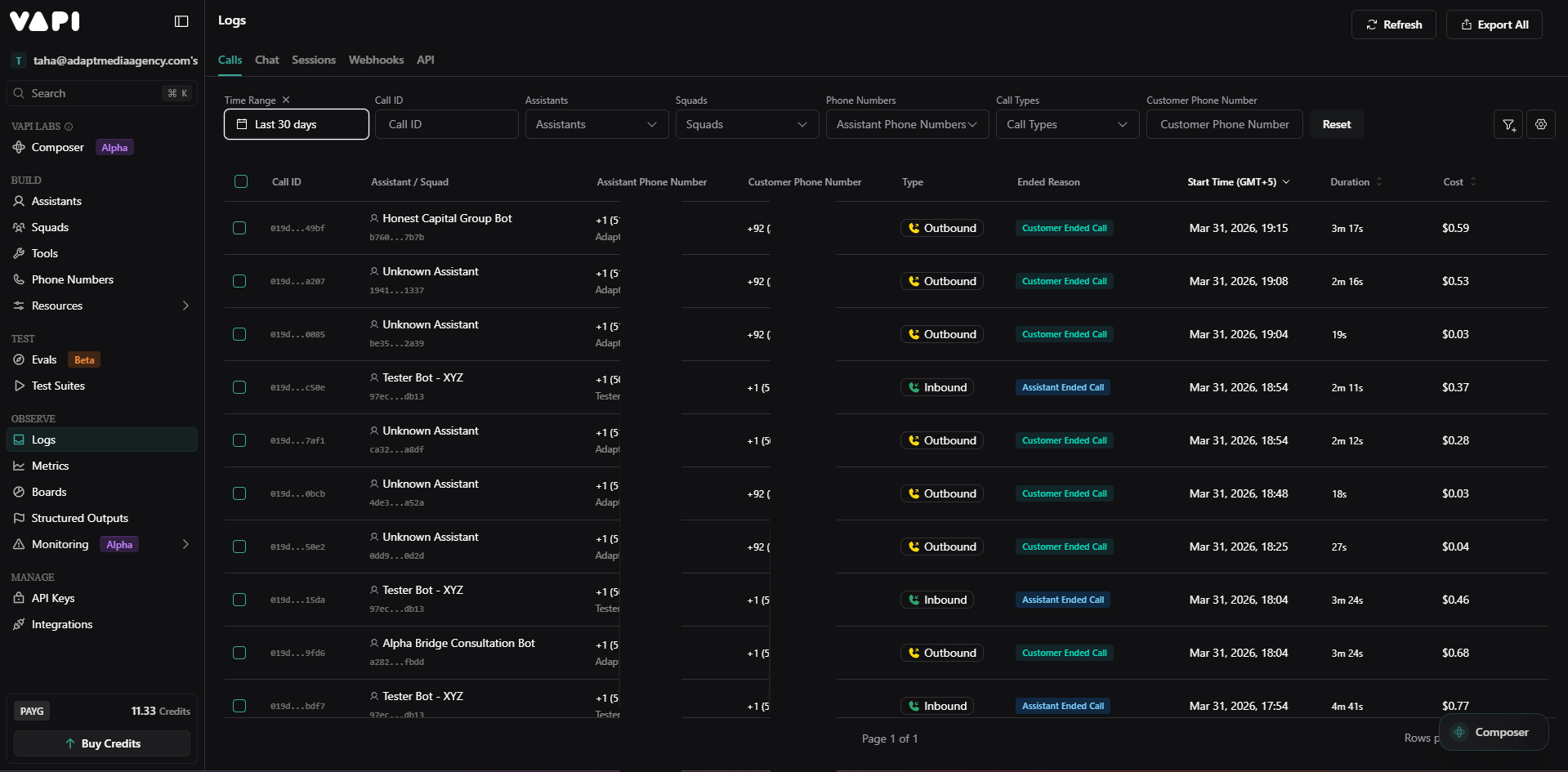
Task: Open floating Composer widget
Action: 1493,732
